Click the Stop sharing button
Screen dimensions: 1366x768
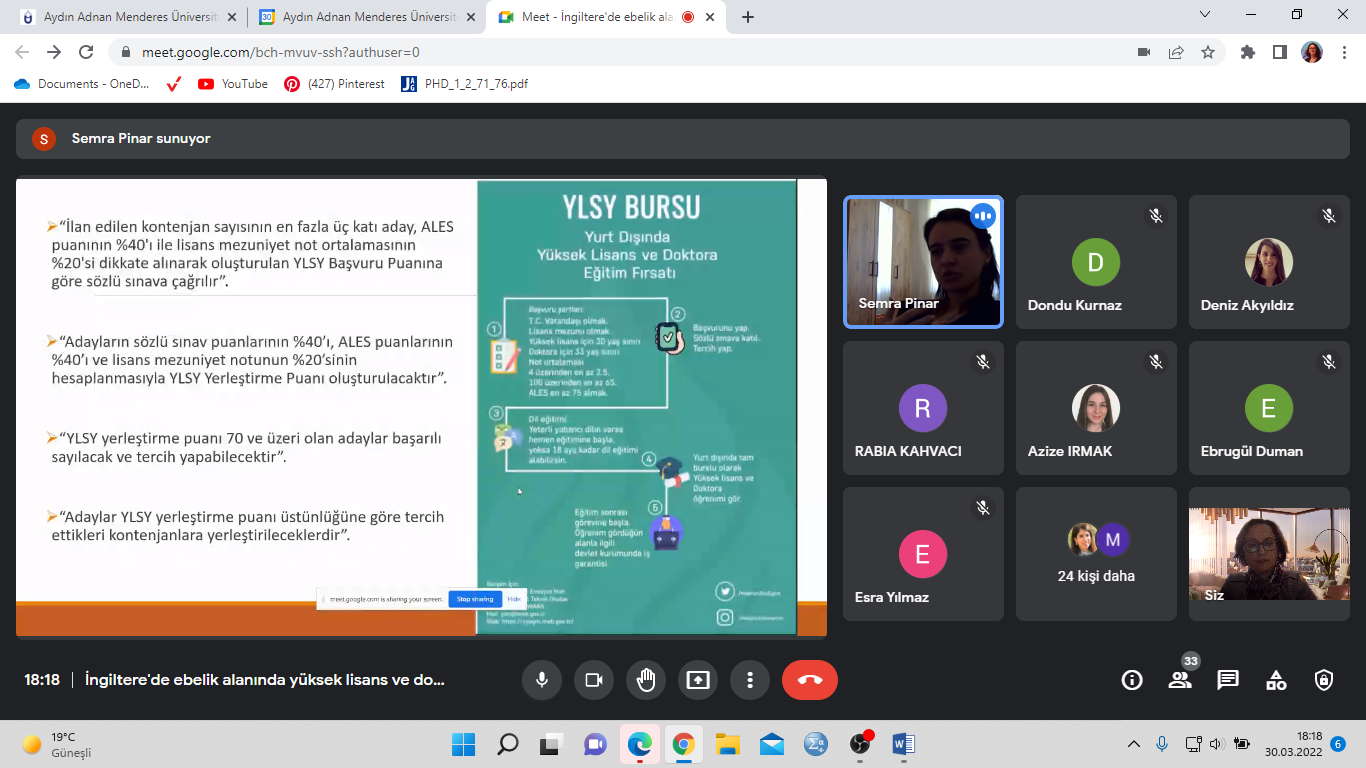(475, 599)
